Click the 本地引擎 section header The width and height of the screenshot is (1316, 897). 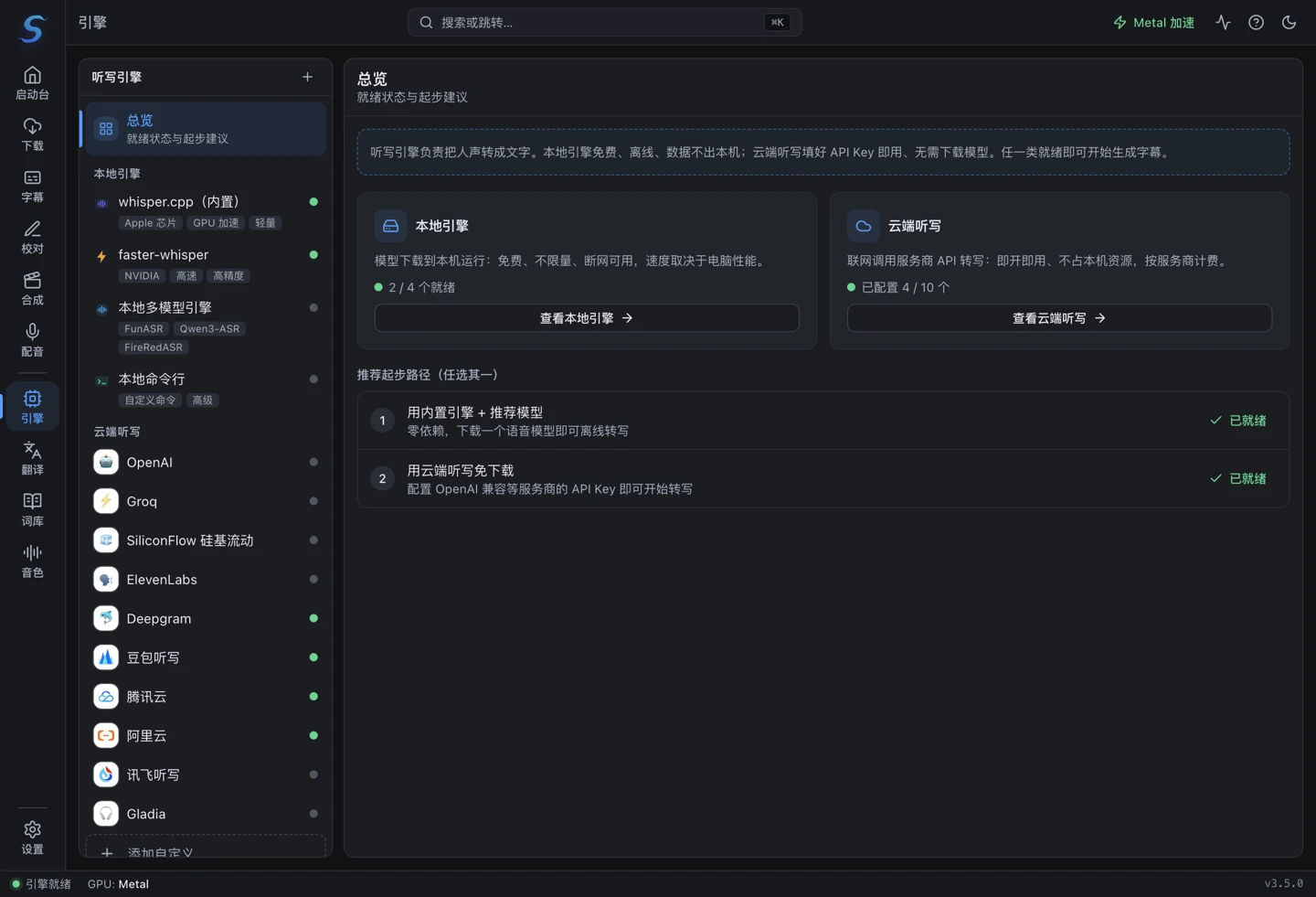click(117, 174)
